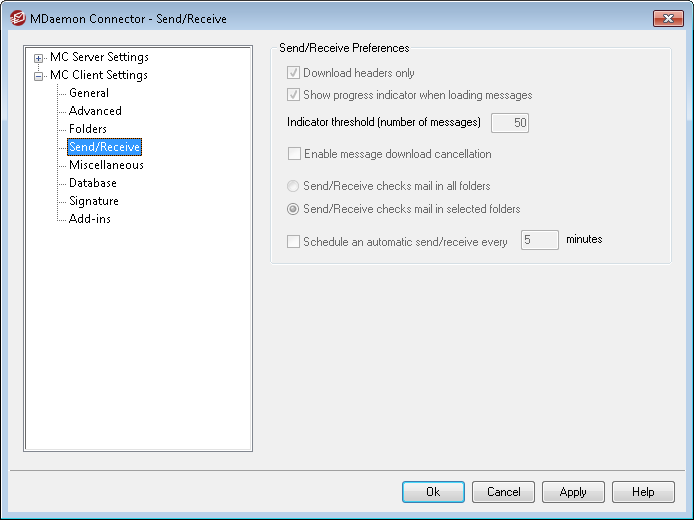Select Miscellaneous in the settings tree
The image size is (694, 520).
(106, 165)
